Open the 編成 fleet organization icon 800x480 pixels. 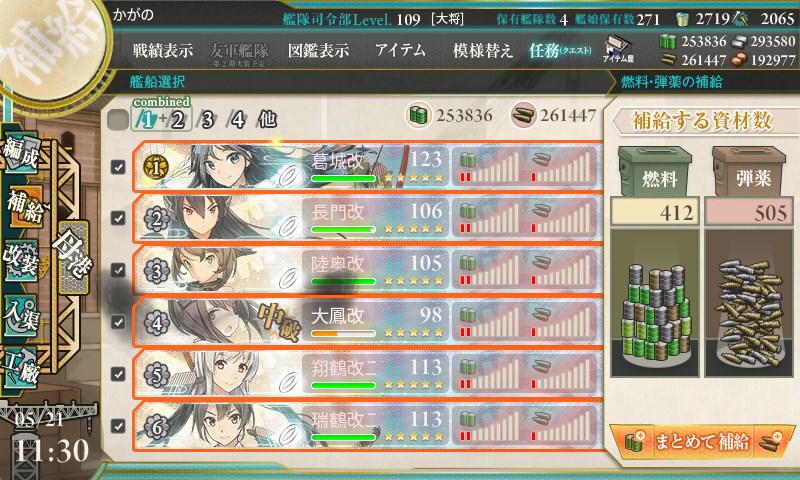[x=22, y=152]
